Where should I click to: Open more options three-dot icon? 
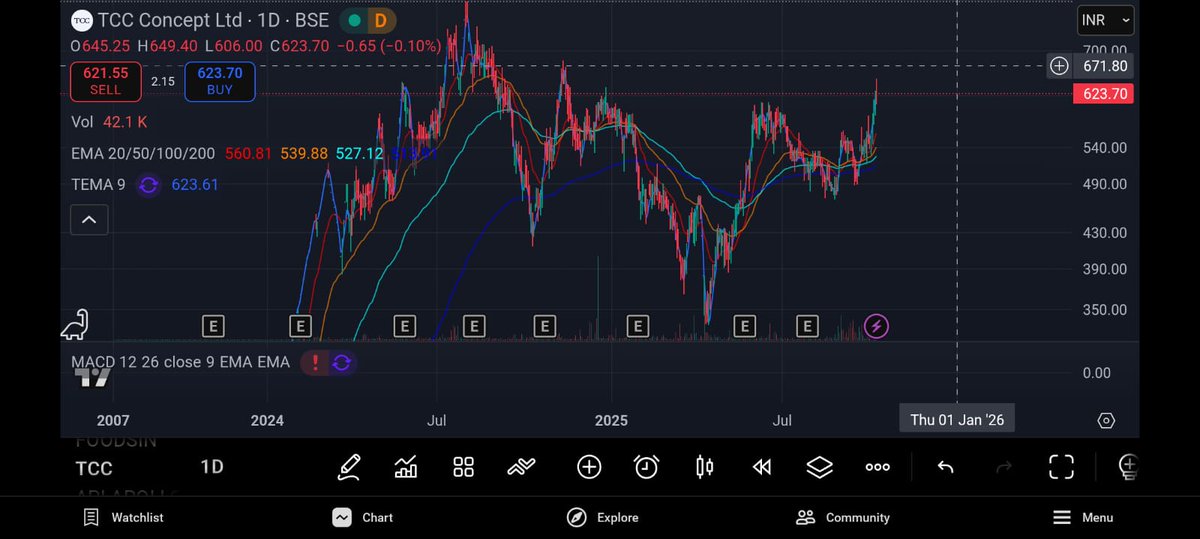click(x=877, y=467)
